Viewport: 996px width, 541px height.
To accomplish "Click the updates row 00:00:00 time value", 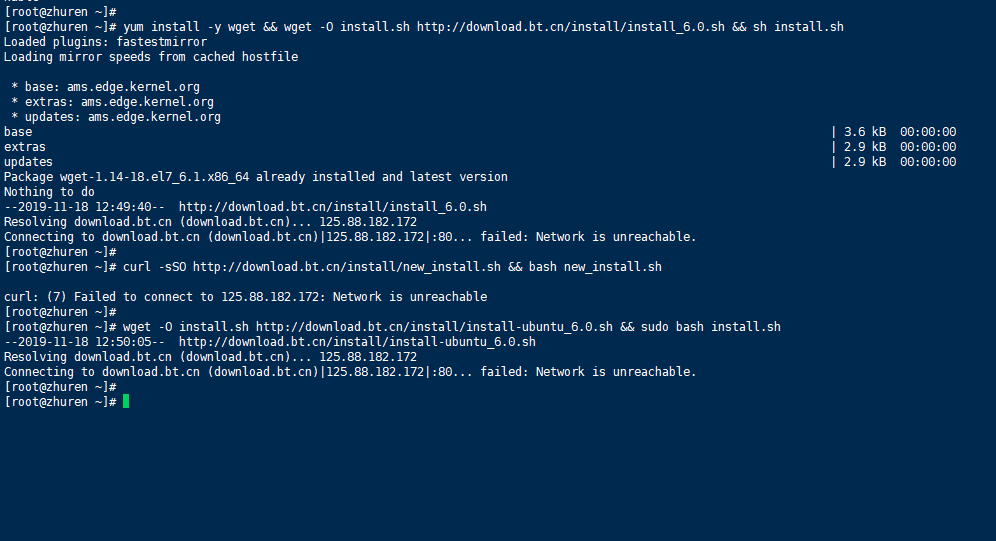I will click(x=928, y=162).
